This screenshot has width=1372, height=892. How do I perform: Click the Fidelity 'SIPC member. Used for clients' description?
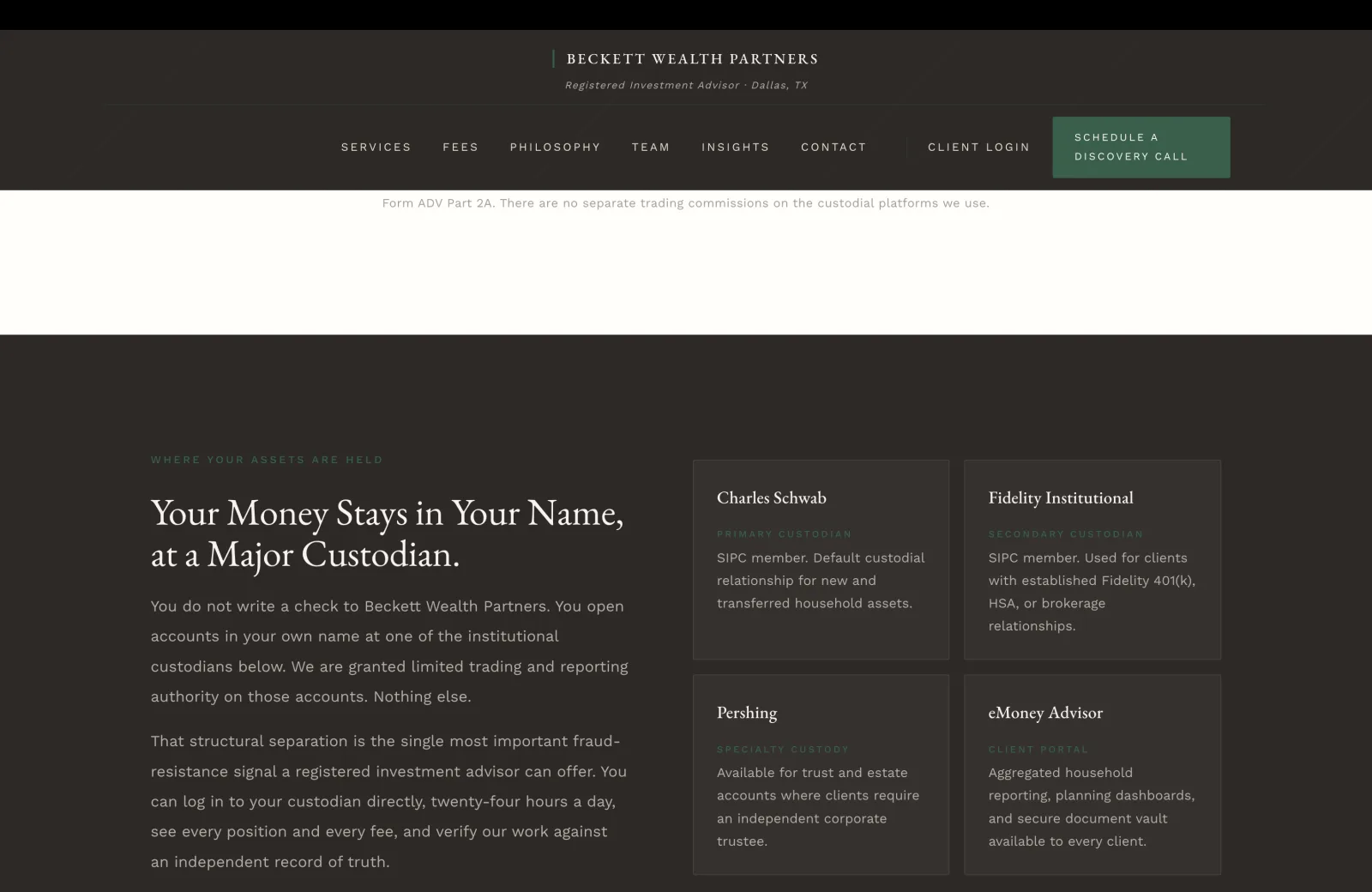(1092, 592)
